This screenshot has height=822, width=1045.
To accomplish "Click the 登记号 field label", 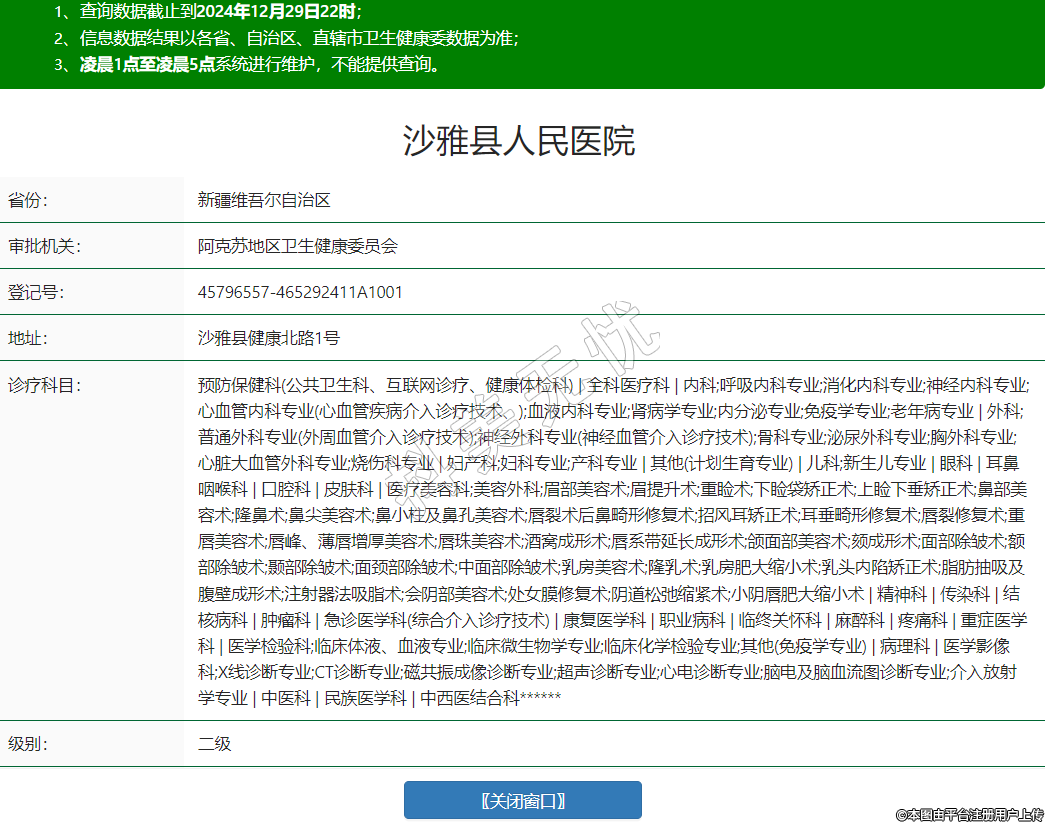I will pos(36,292).
